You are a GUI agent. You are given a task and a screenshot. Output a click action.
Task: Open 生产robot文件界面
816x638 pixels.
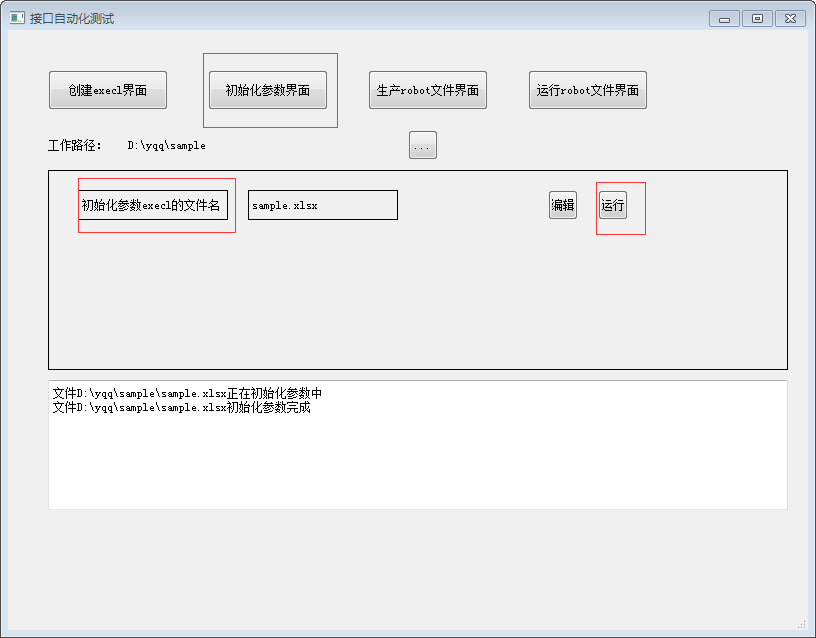[x=428, y=90]
